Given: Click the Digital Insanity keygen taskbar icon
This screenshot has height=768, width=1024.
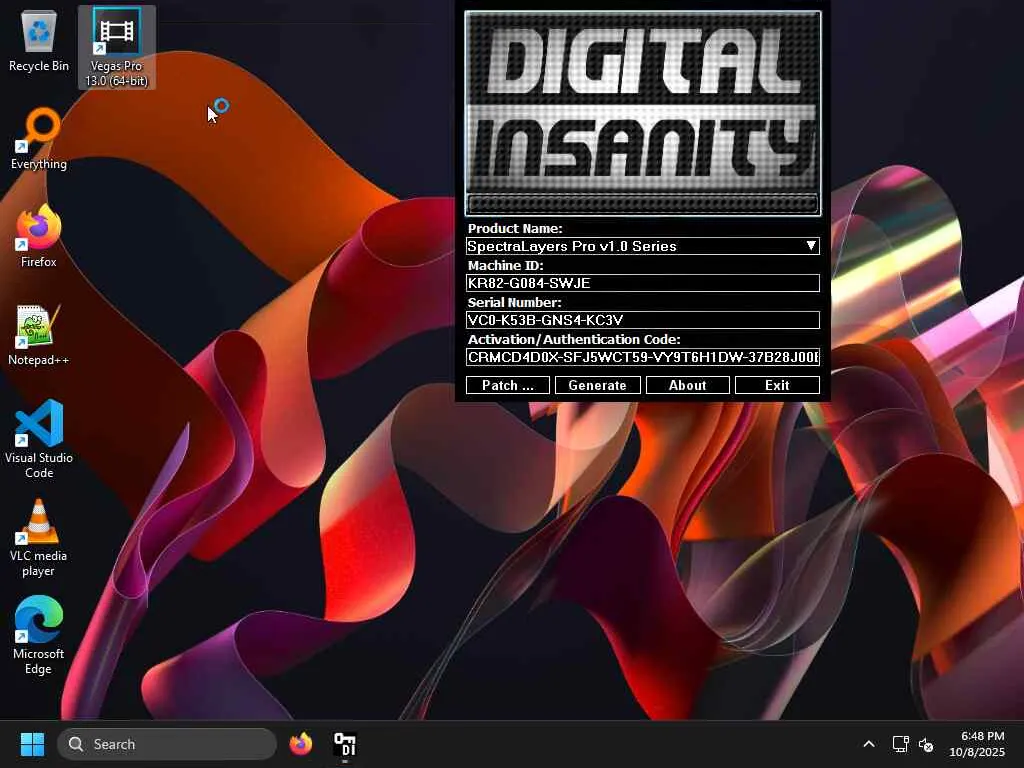Looking at the screenshot, I should 344,744.
